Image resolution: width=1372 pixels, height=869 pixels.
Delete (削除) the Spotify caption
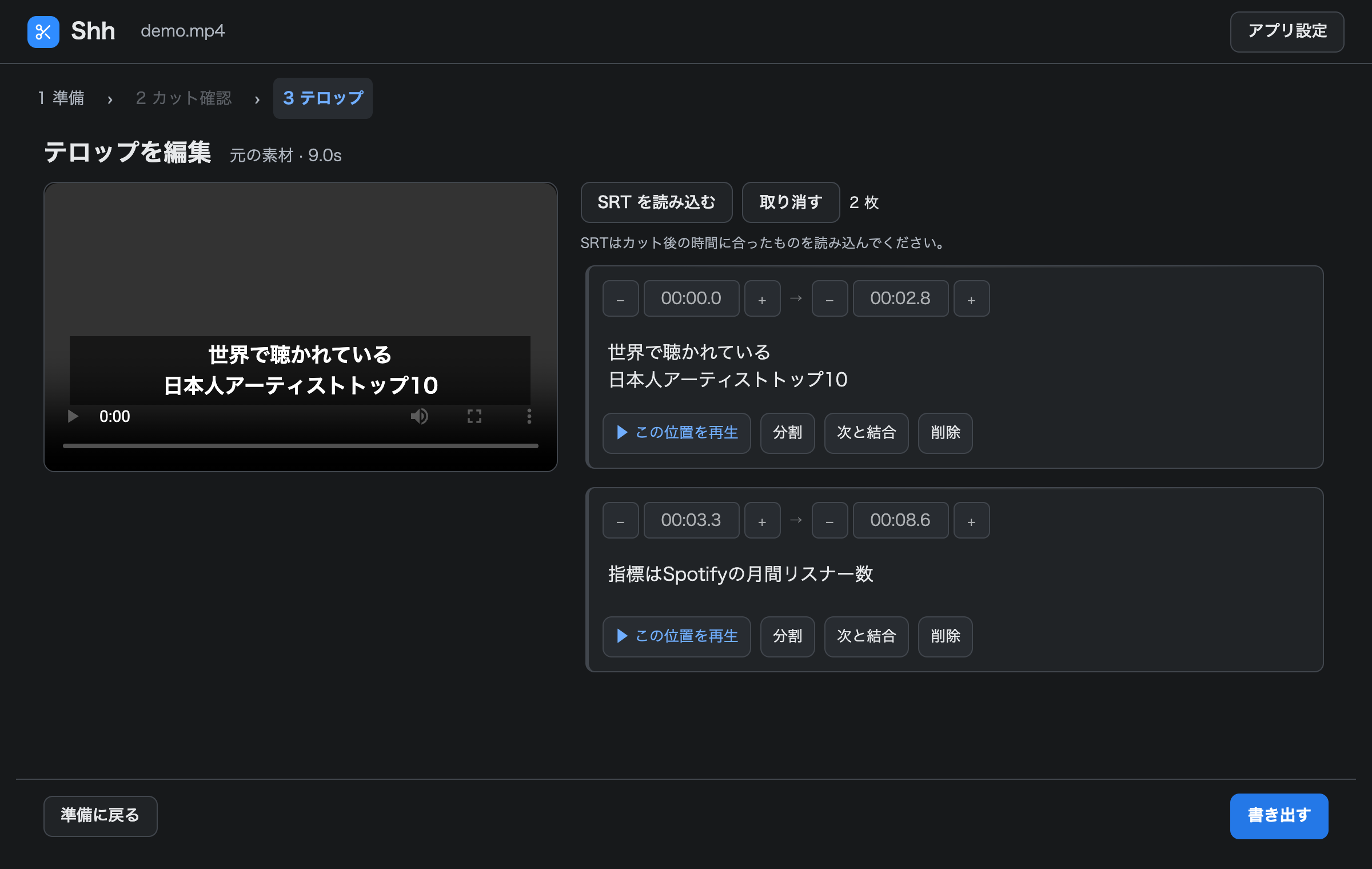click(946, 636)
